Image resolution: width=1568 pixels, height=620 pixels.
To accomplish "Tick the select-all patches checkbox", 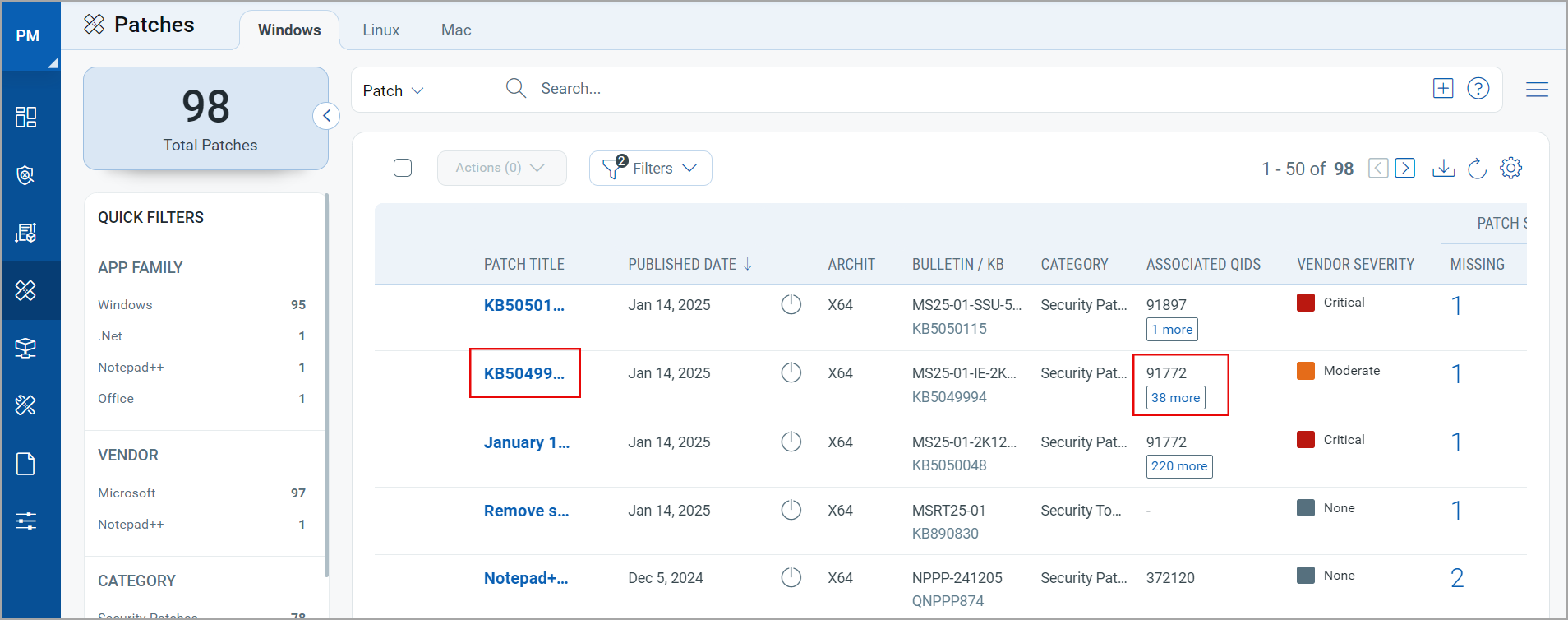I will pyautogui.click(x=403, y=168).
